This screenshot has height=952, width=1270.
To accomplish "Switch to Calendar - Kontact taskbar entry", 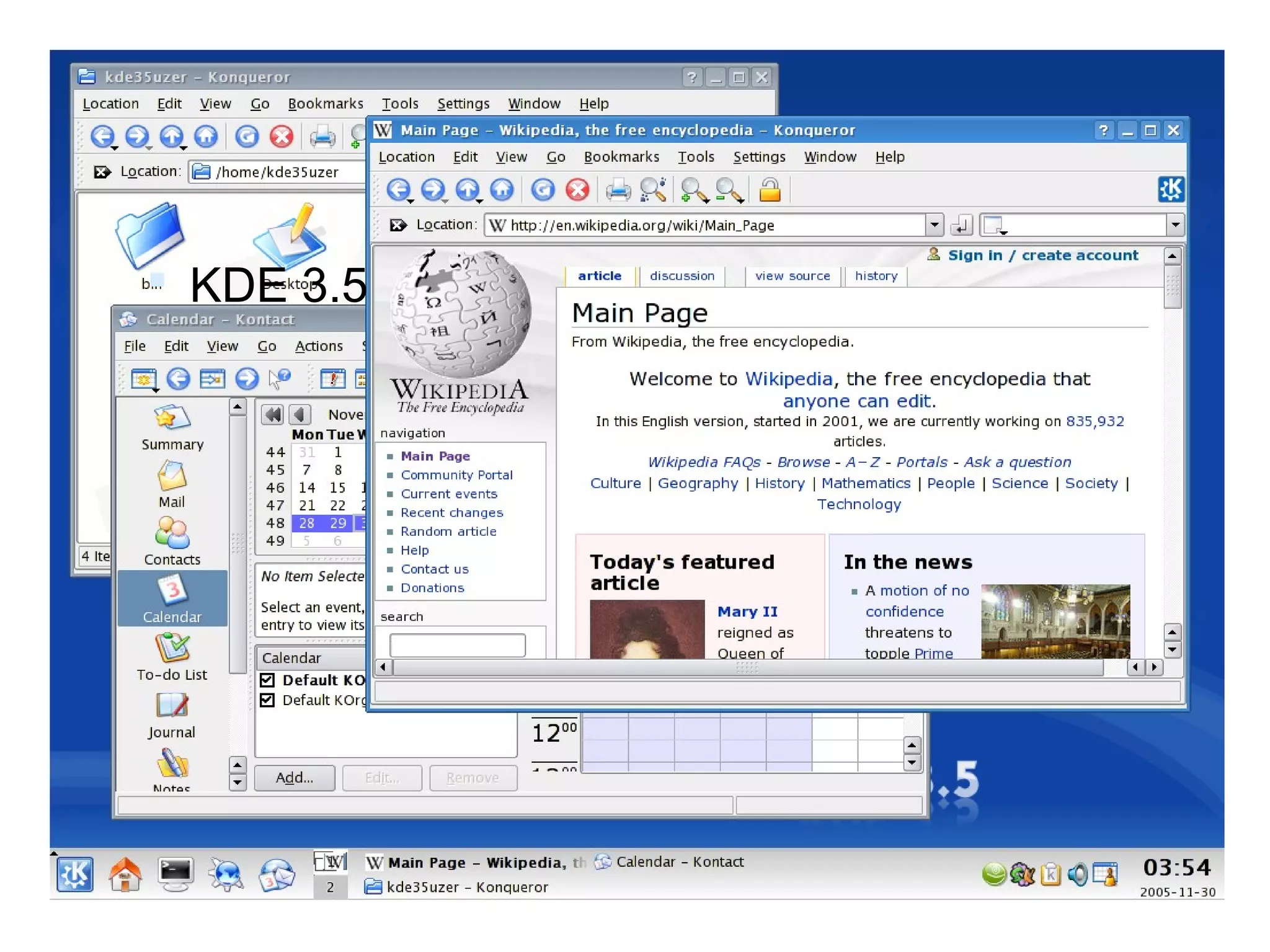I will [x=669, y=861].
